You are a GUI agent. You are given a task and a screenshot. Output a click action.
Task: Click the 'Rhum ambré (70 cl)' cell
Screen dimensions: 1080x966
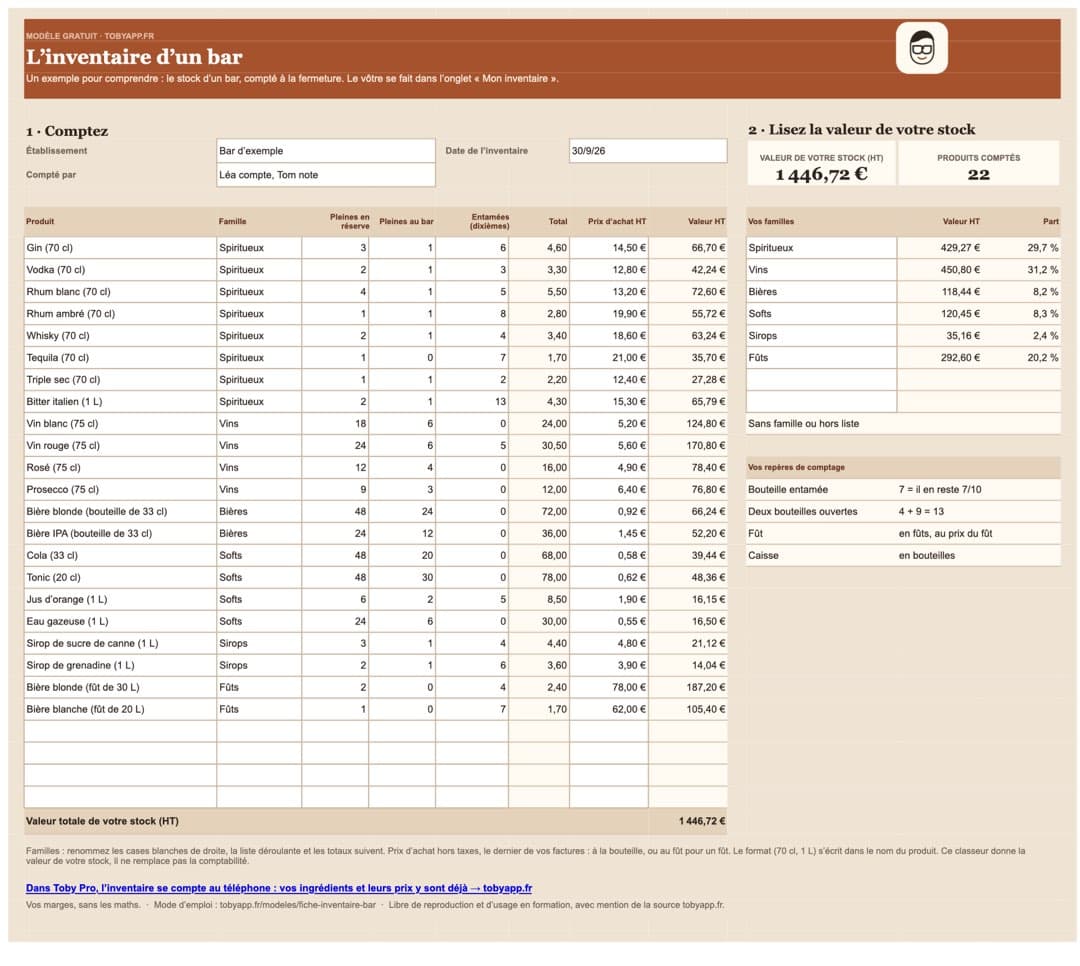coord(120,314)
